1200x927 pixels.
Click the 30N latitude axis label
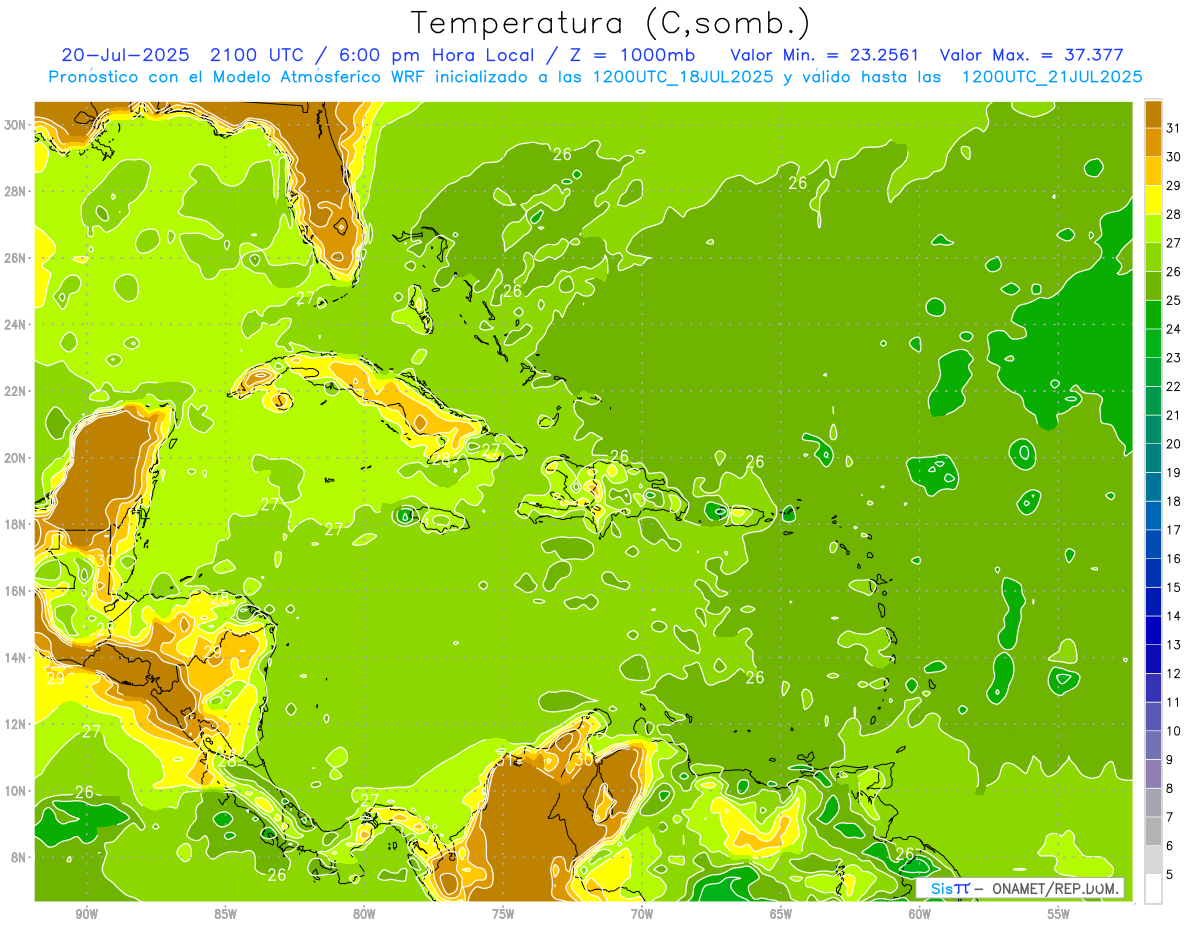tap(15, 125)
